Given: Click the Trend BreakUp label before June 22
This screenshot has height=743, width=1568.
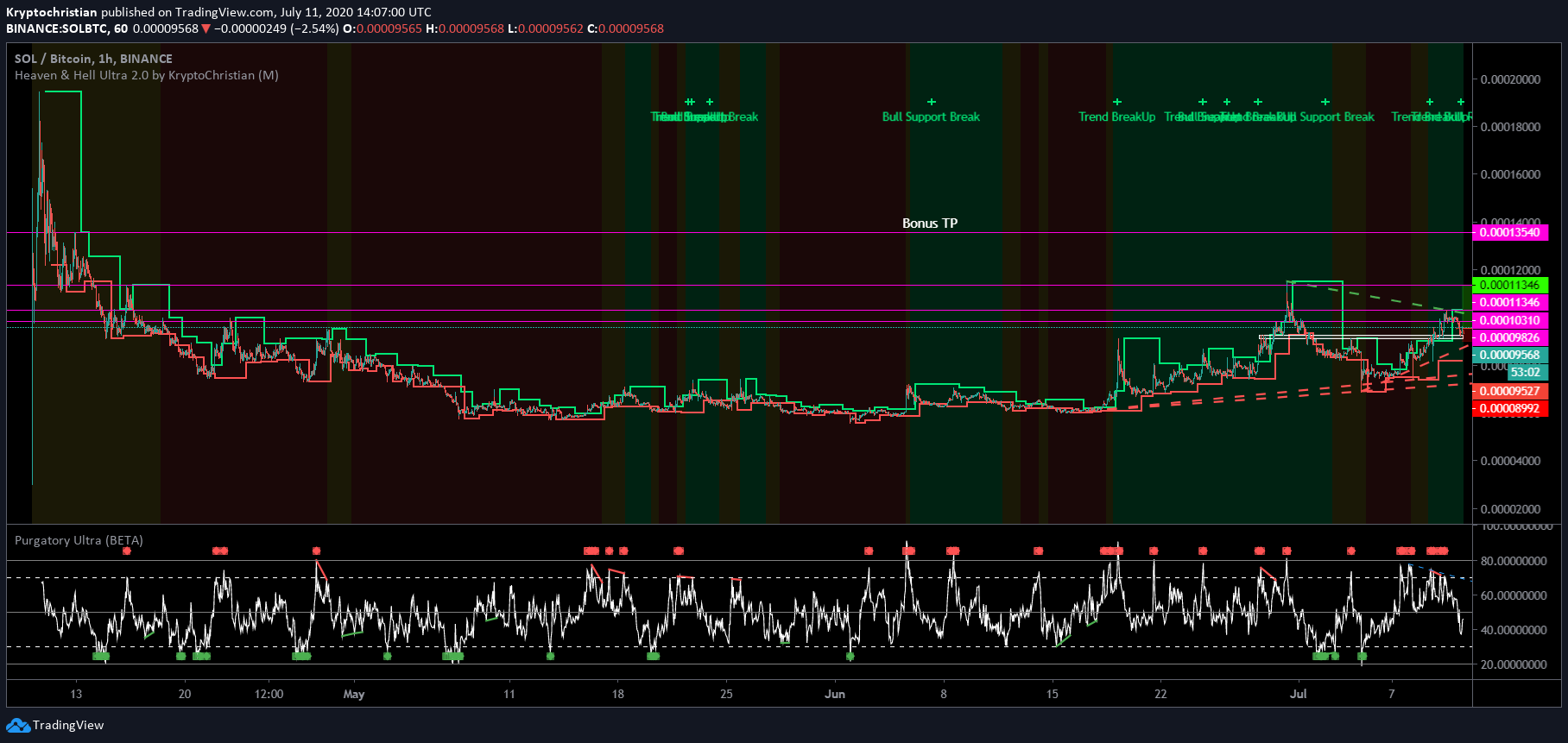Looking at the screenshot, I should (1116, 116).
